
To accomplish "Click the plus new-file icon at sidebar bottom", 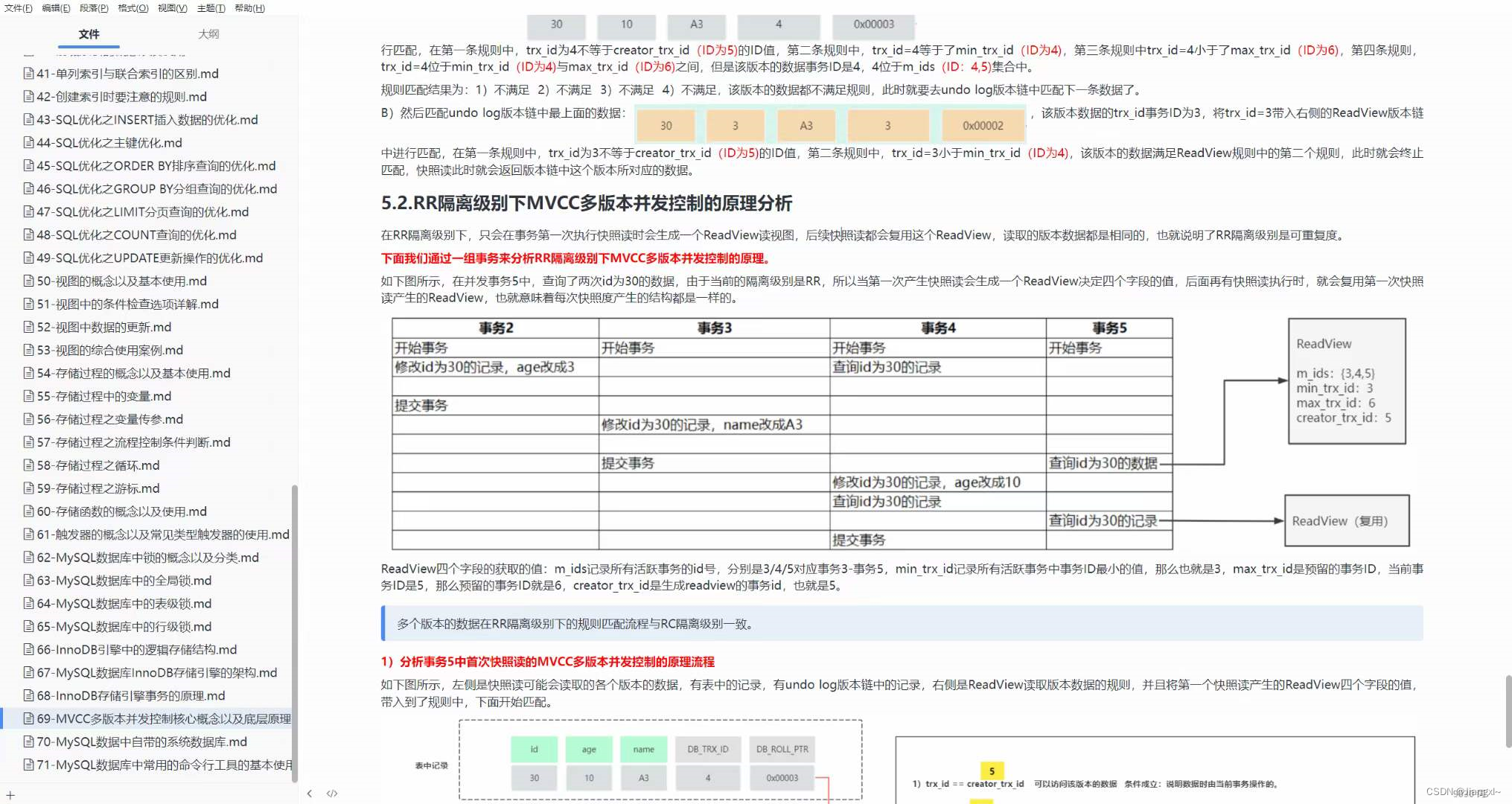I will (10, 795).
